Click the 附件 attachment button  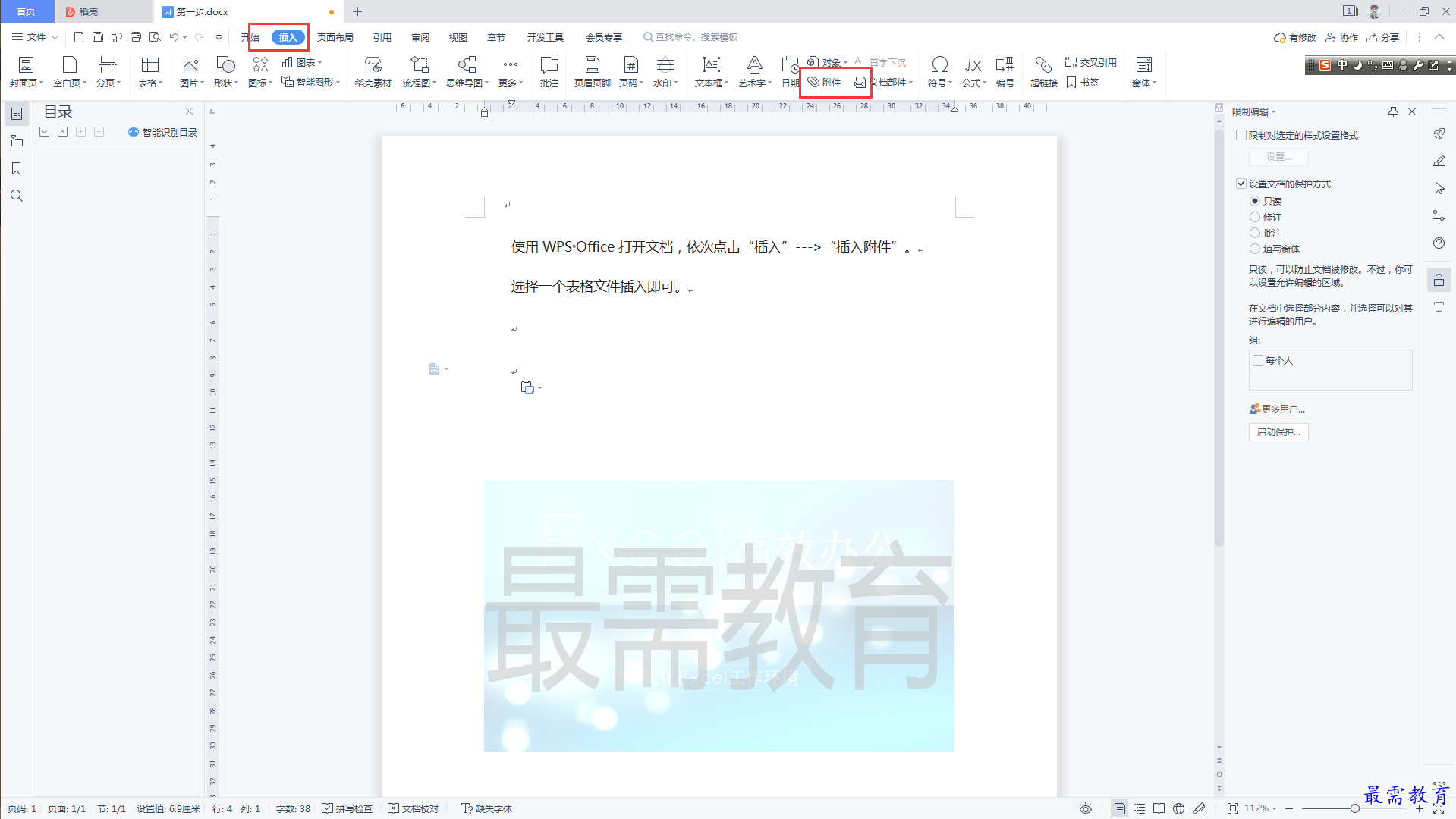[x=824, y=82]
